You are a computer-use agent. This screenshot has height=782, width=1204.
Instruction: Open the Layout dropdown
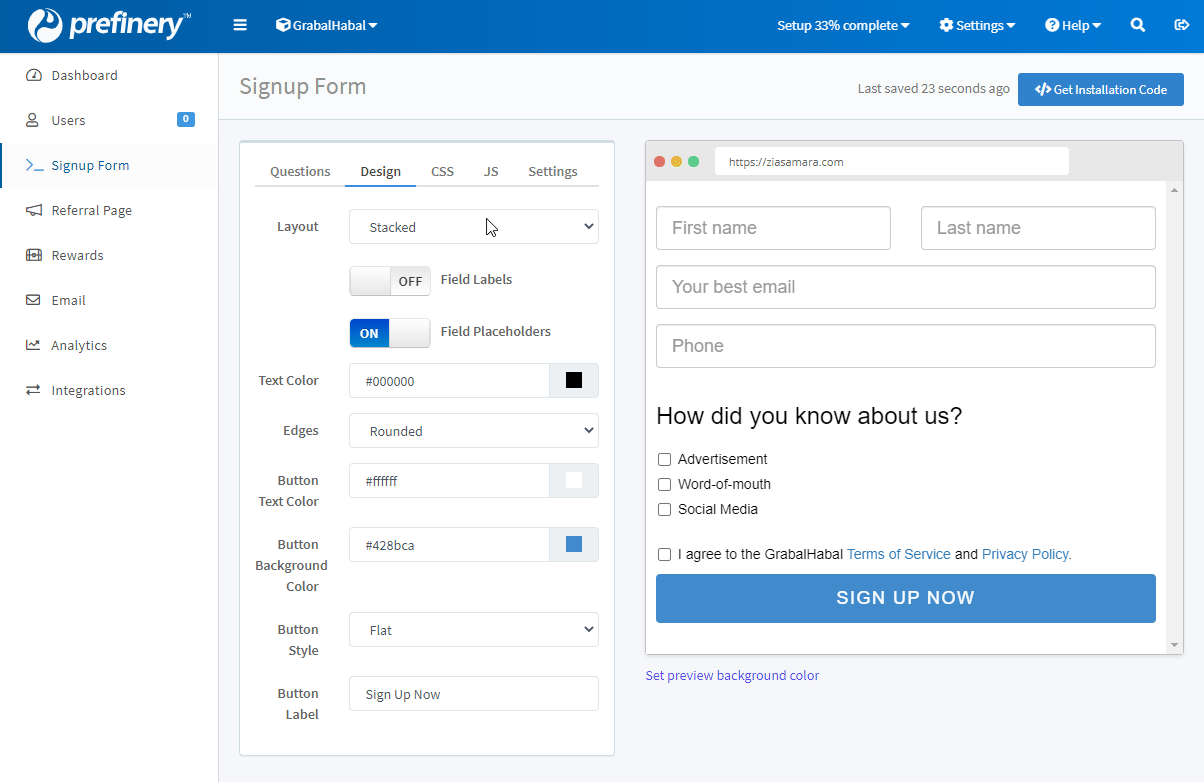tap(473, 226)
